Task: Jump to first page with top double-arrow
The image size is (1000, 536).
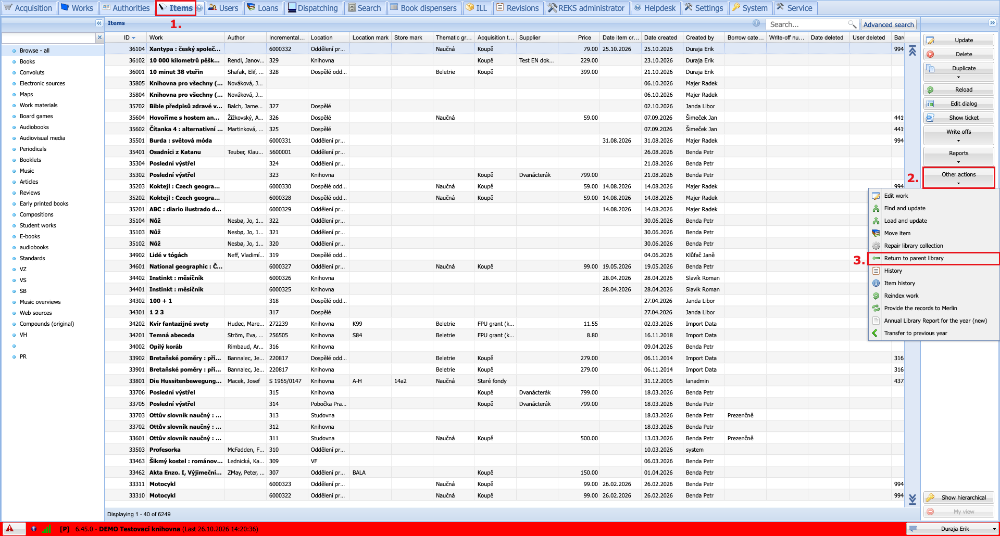Action: click(912, 51)
